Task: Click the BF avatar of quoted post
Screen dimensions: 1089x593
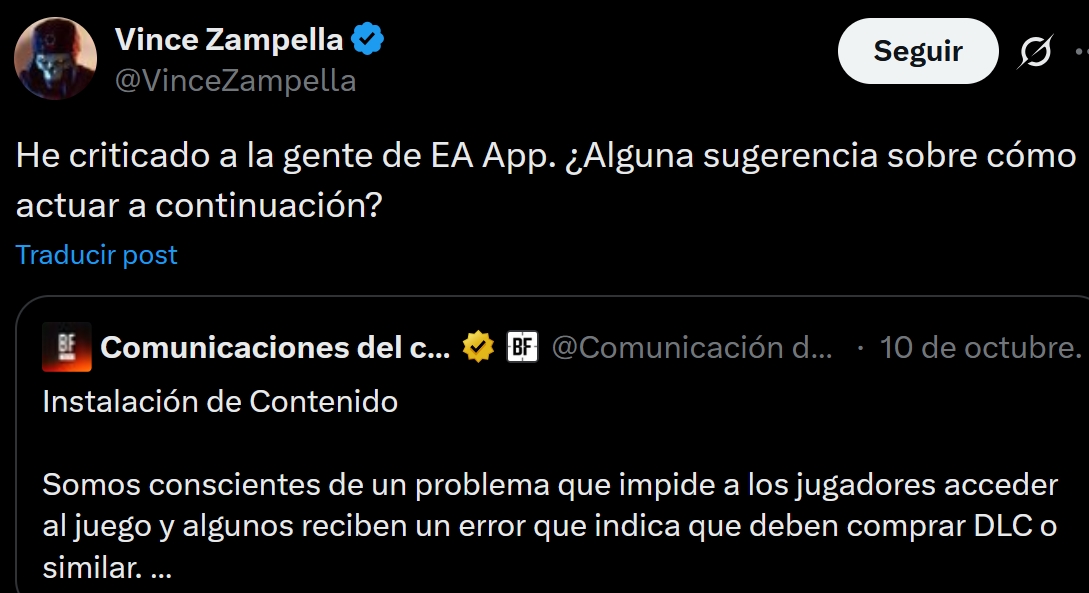Action: (67, 347)
